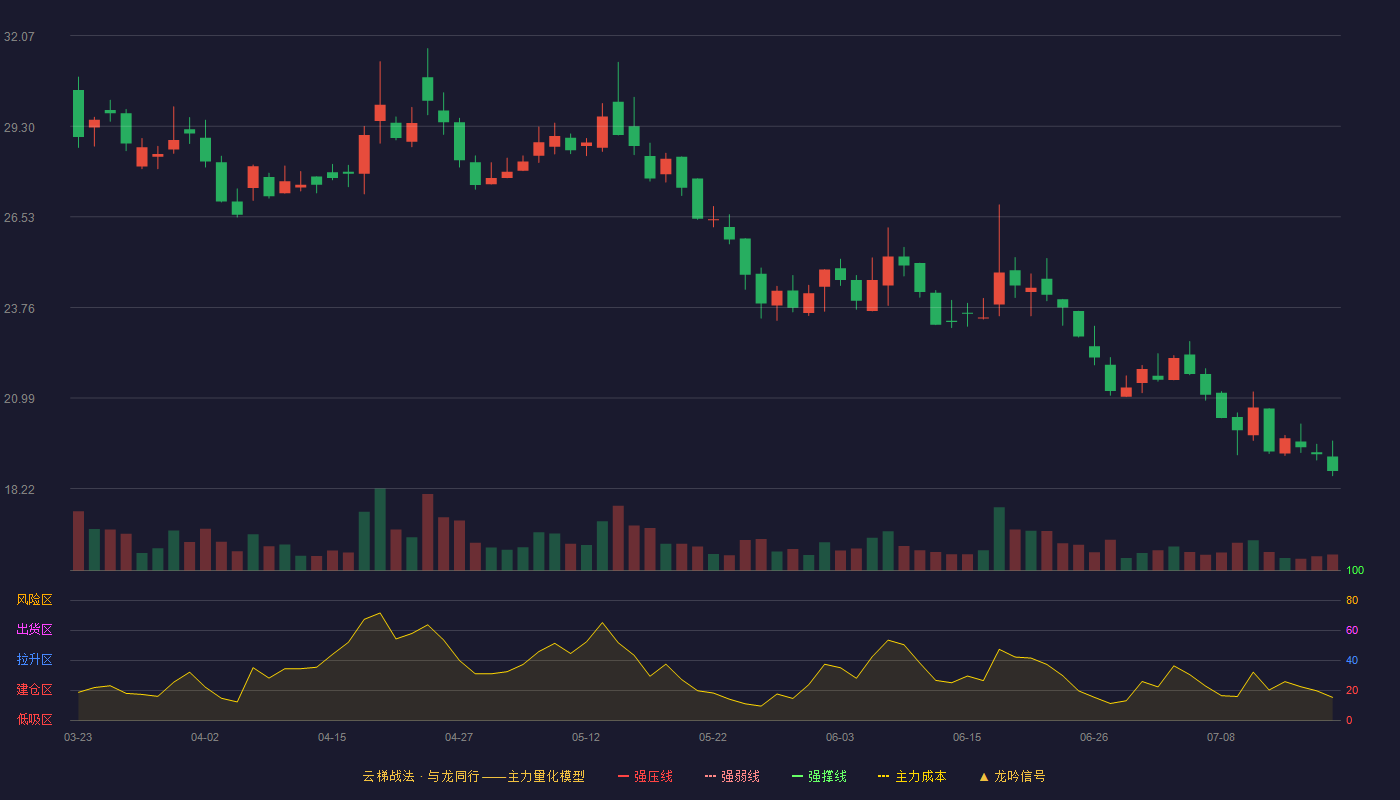Toggle the 龙吟信号 legend entry
The height and width of the screenshot is (800, 1400).
pyautogui.click(x=1012, y=776)
